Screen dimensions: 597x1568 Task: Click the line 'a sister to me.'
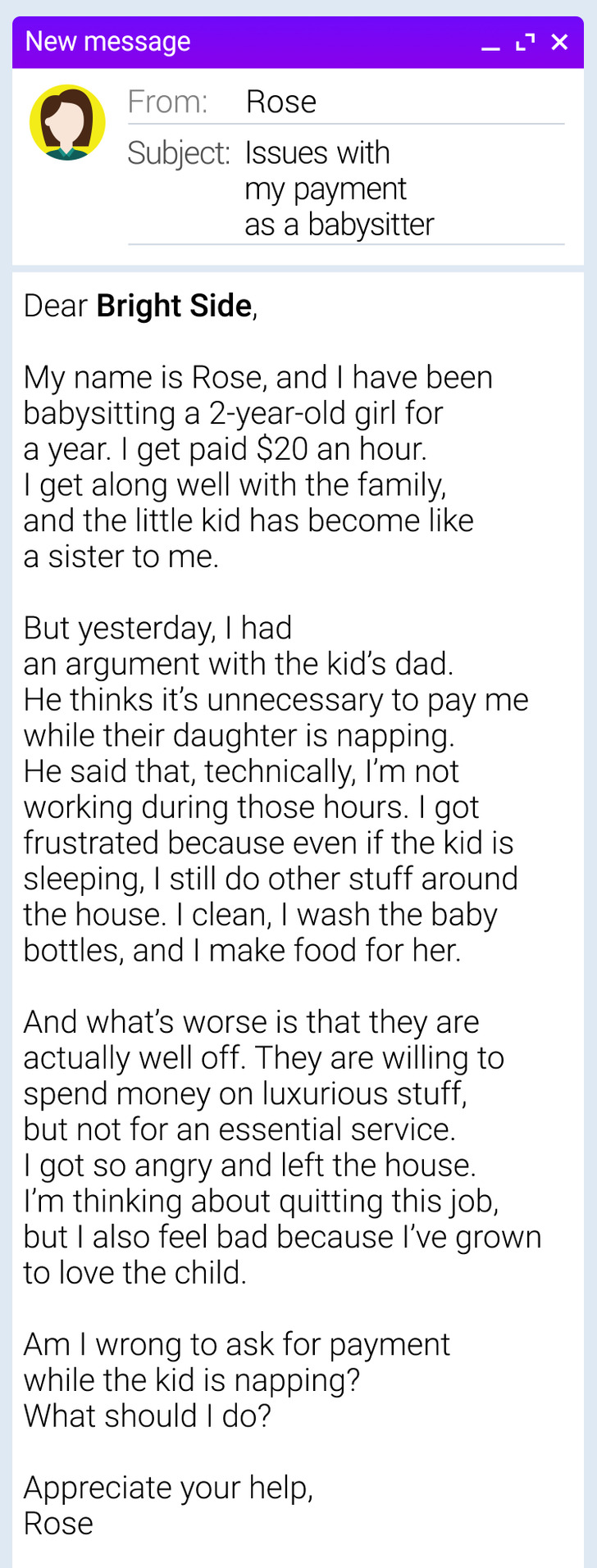click(x=121, y=557)
